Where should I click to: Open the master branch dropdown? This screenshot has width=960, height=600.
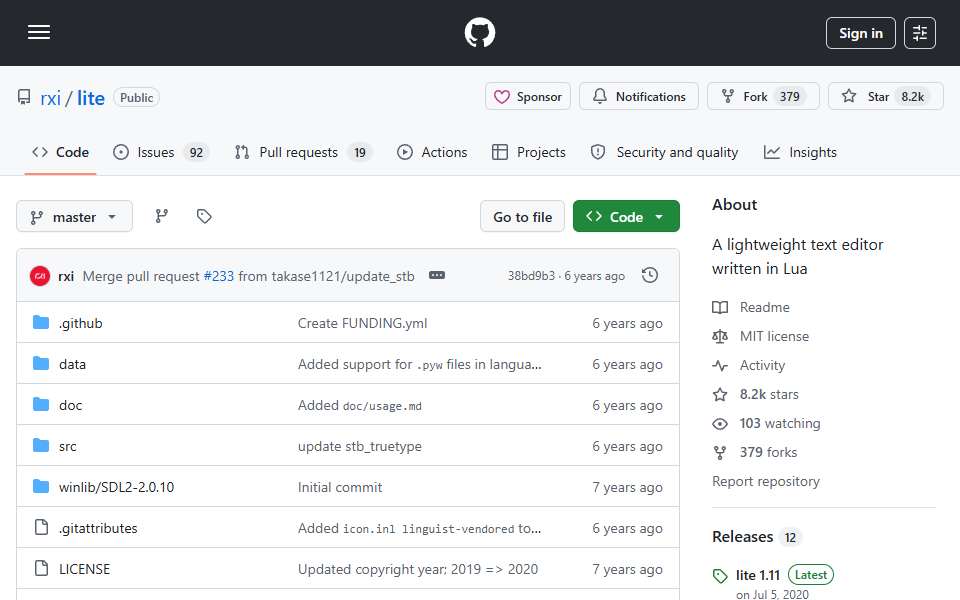click(x=74, y=216)
